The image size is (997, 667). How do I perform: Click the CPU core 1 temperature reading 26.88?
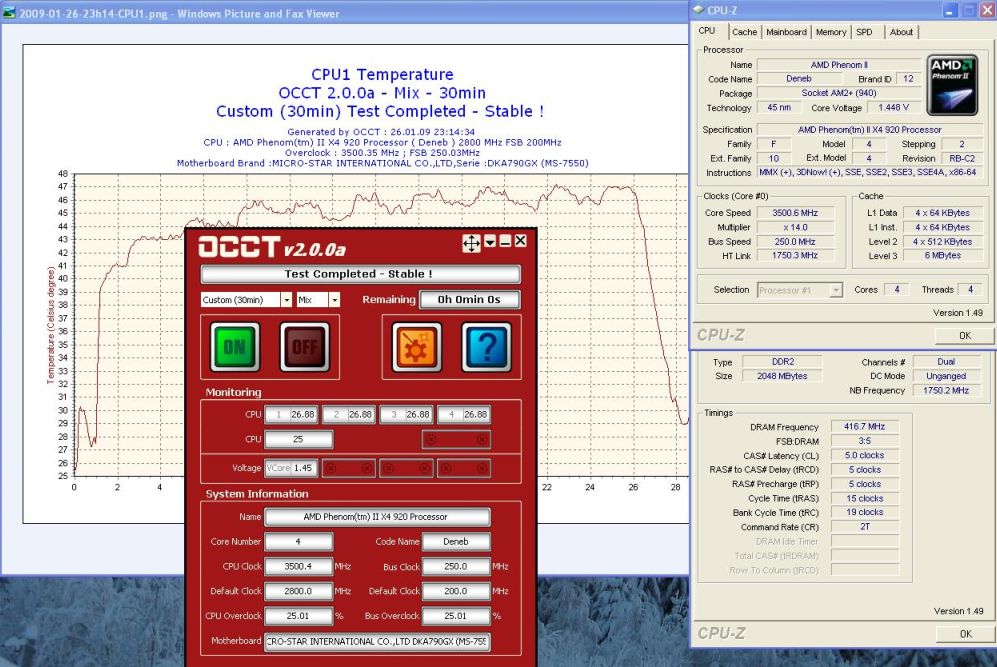click(x=290, y=415)
